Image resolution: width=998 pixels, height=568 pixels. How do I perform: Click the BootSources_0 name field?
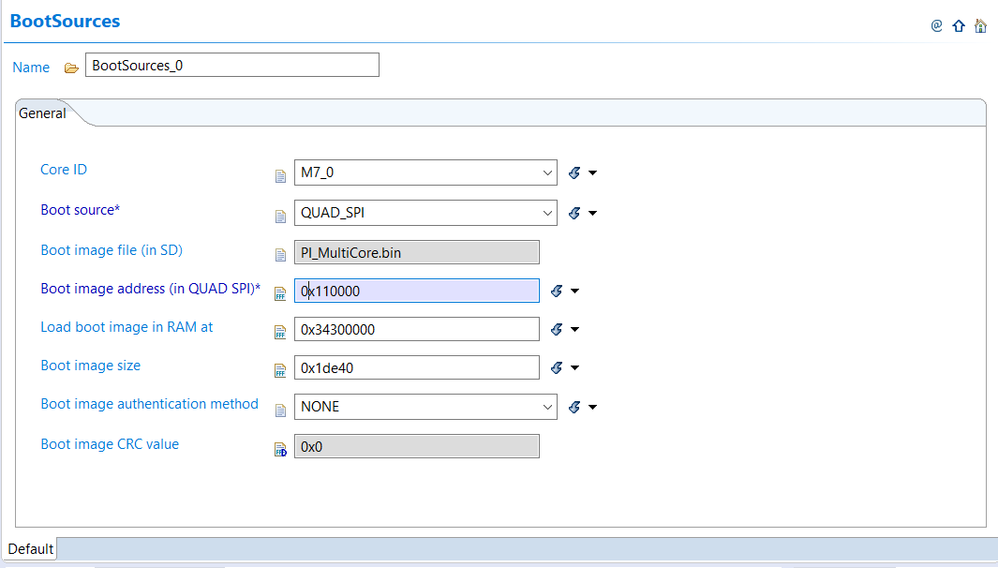pos(232,66)
